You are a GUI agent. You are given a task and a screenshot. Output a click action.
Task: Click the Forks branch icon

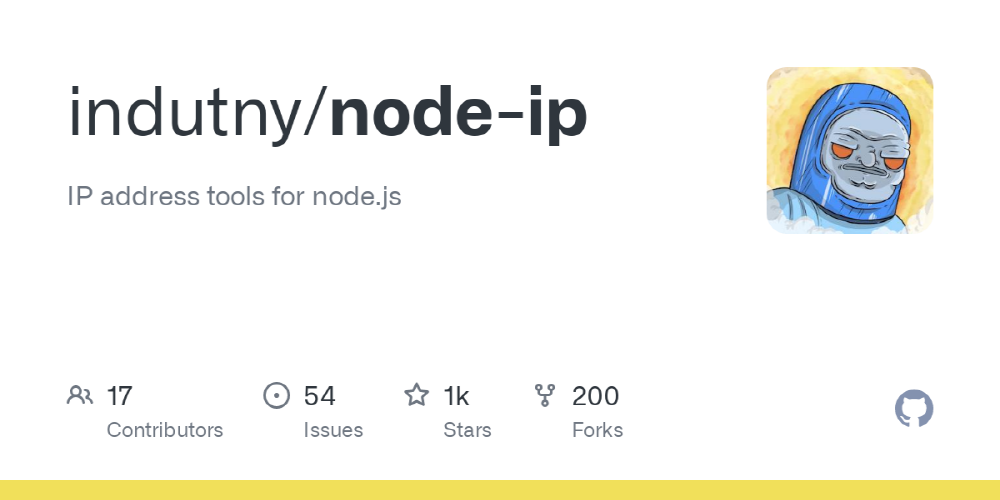545,396
